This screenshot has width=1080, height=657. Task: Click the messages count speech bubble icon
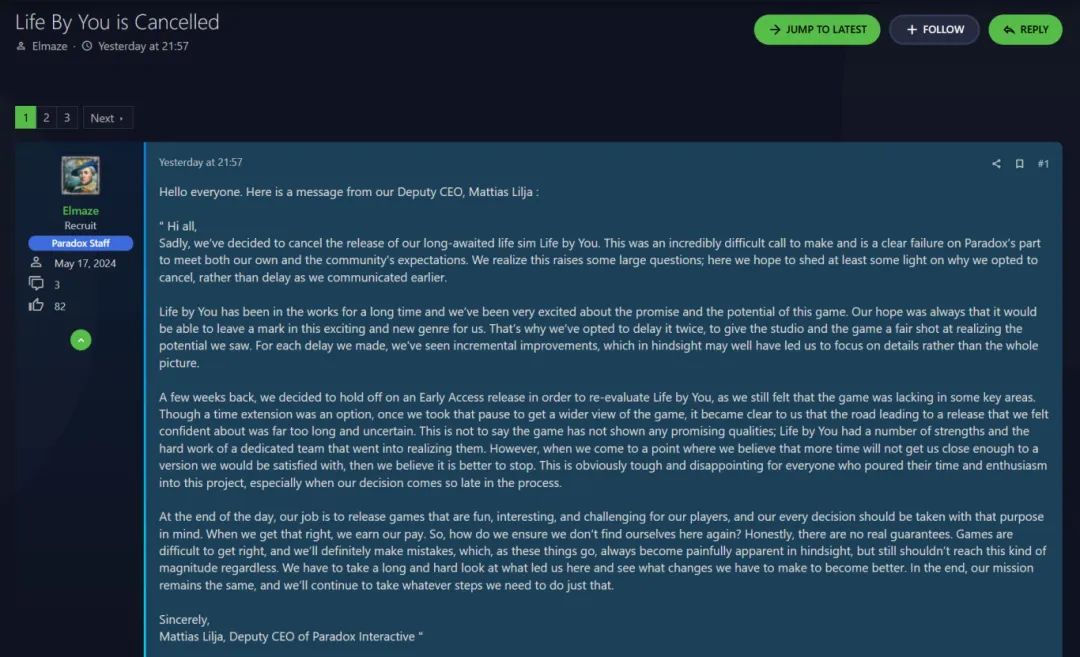click(37, 284)
